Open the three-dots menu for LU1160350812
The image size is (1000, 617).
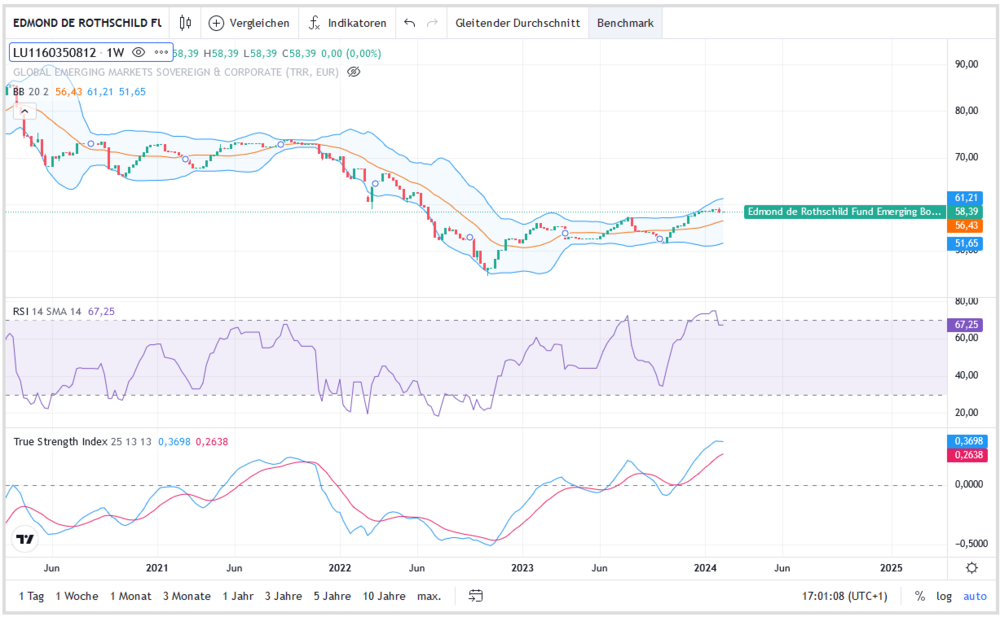[x=161, y=53]
